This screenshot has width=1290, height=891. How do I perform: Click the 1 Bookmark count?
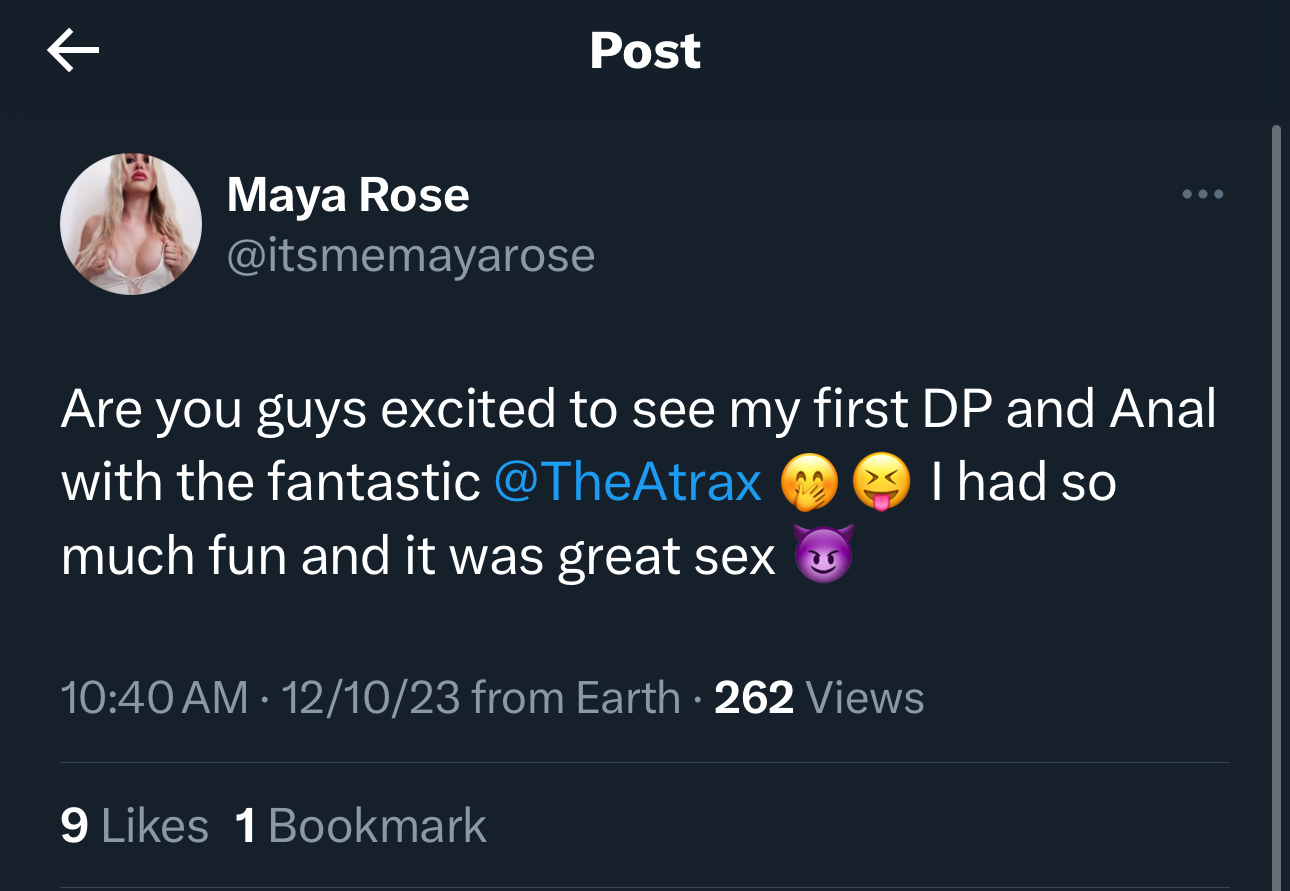360,826
